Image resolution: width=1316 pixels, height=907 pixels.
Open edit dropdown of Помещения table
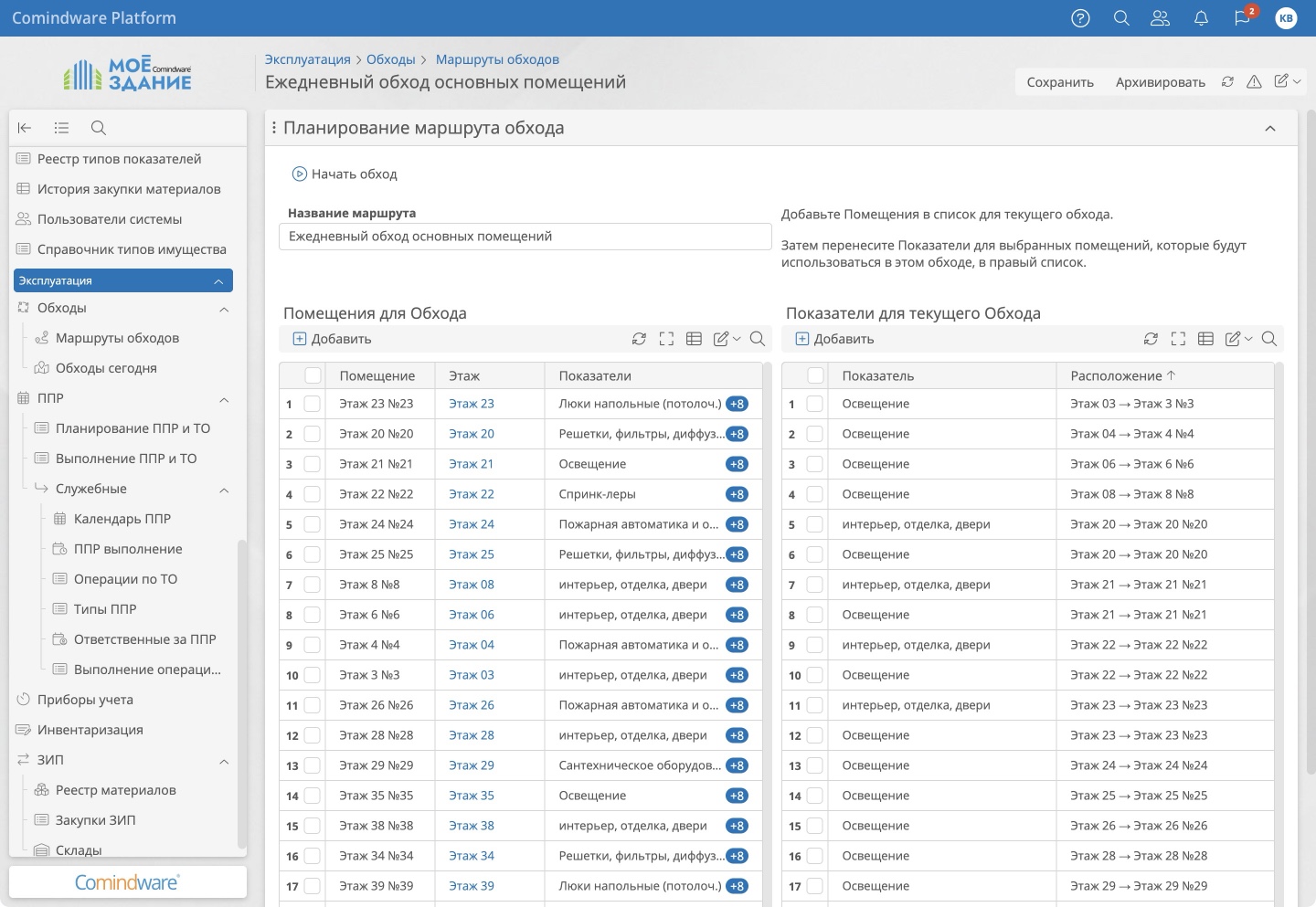click(x=727, y=339)
